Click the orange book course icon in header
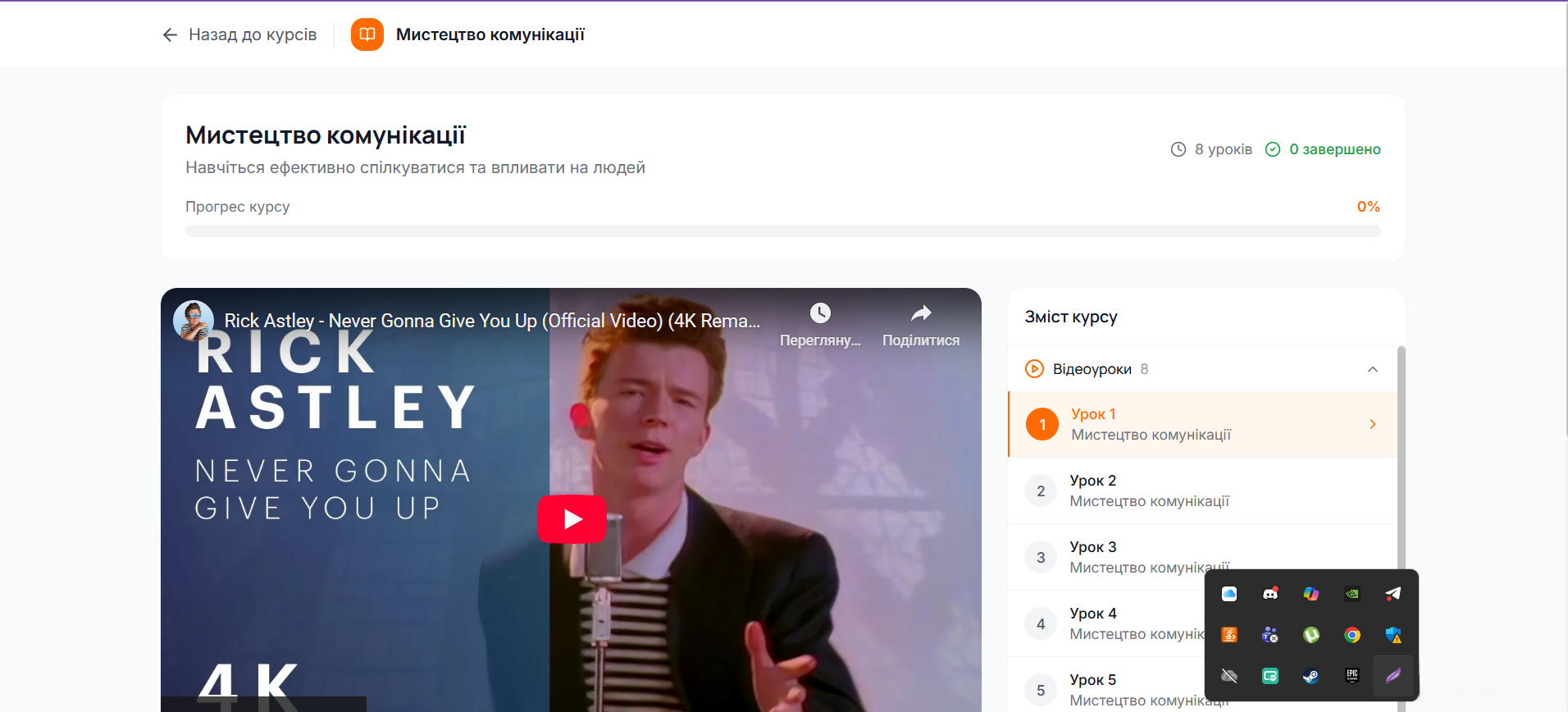 [367, 34]
